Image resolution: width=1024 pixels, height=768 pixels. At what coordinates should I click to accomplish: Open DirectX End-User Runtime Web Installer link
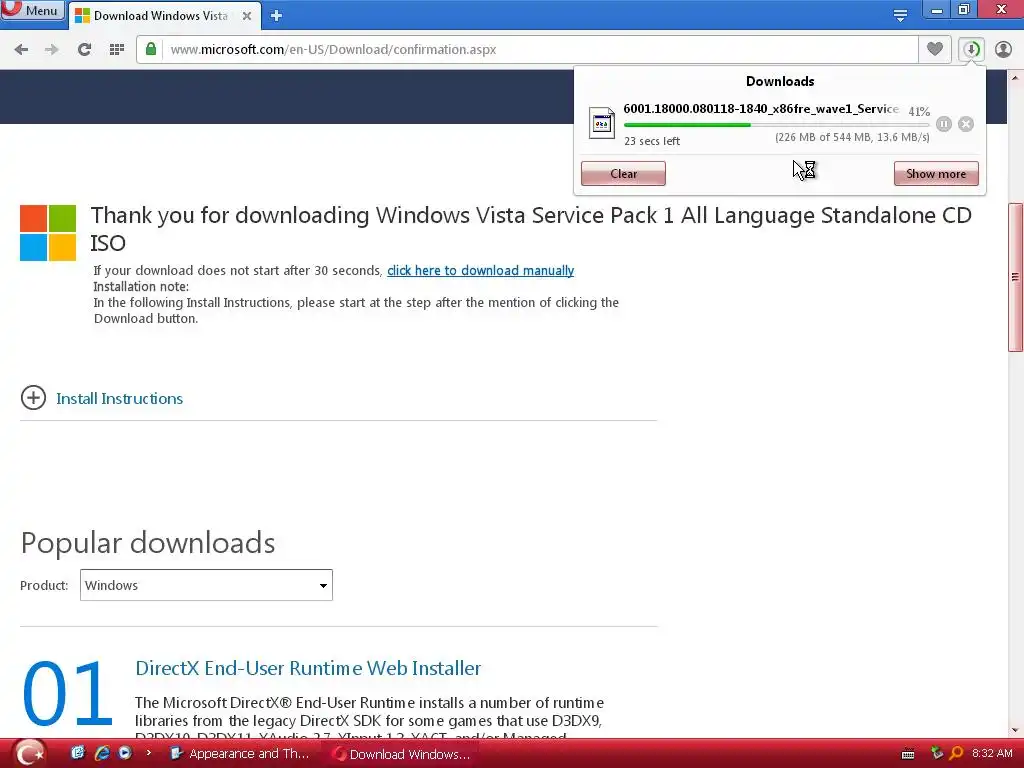pyautogui.click(x=308, y=668)
